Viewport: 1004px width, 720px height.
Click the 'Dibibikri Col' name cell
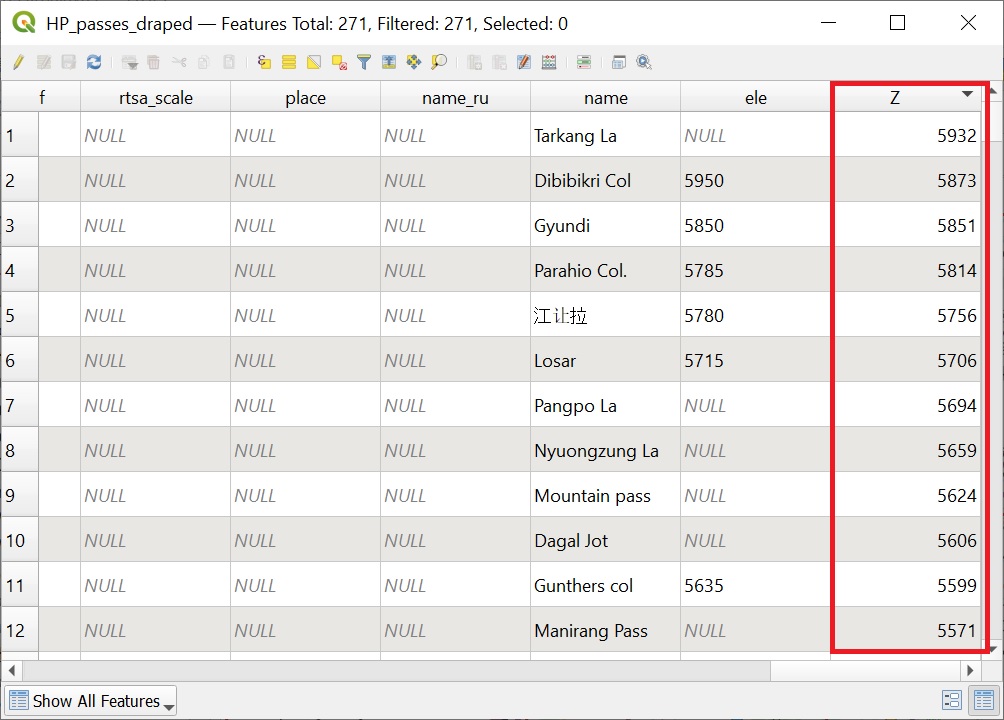click(x=605, y=180)
